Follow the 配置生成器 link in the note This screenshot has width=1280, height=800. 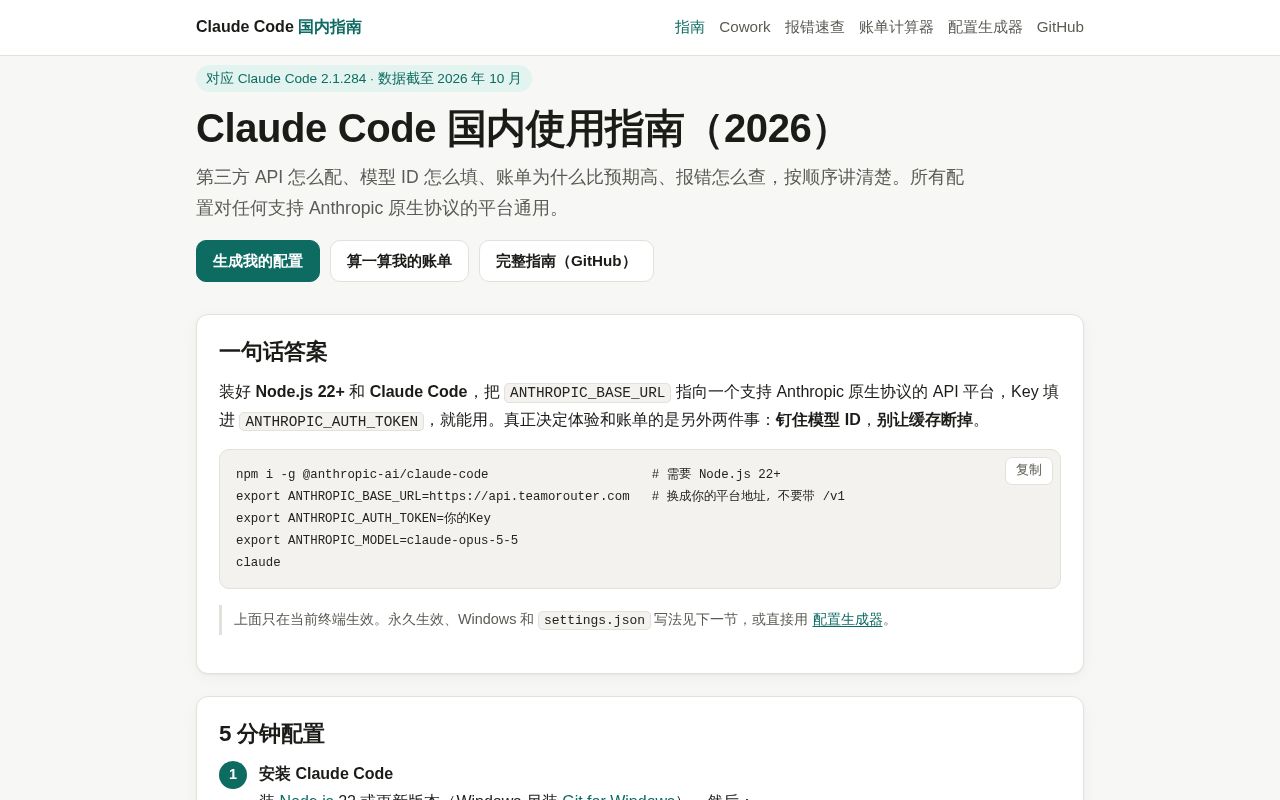coord(848,620)
